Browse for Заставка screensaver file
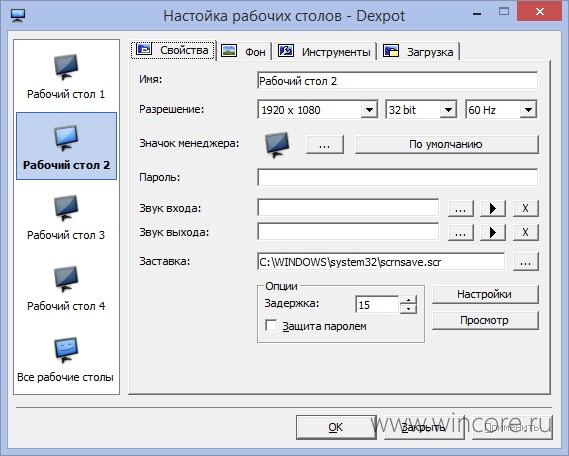Image resolution: width=569 pixels, height=456 pixels. click(525, 262)
